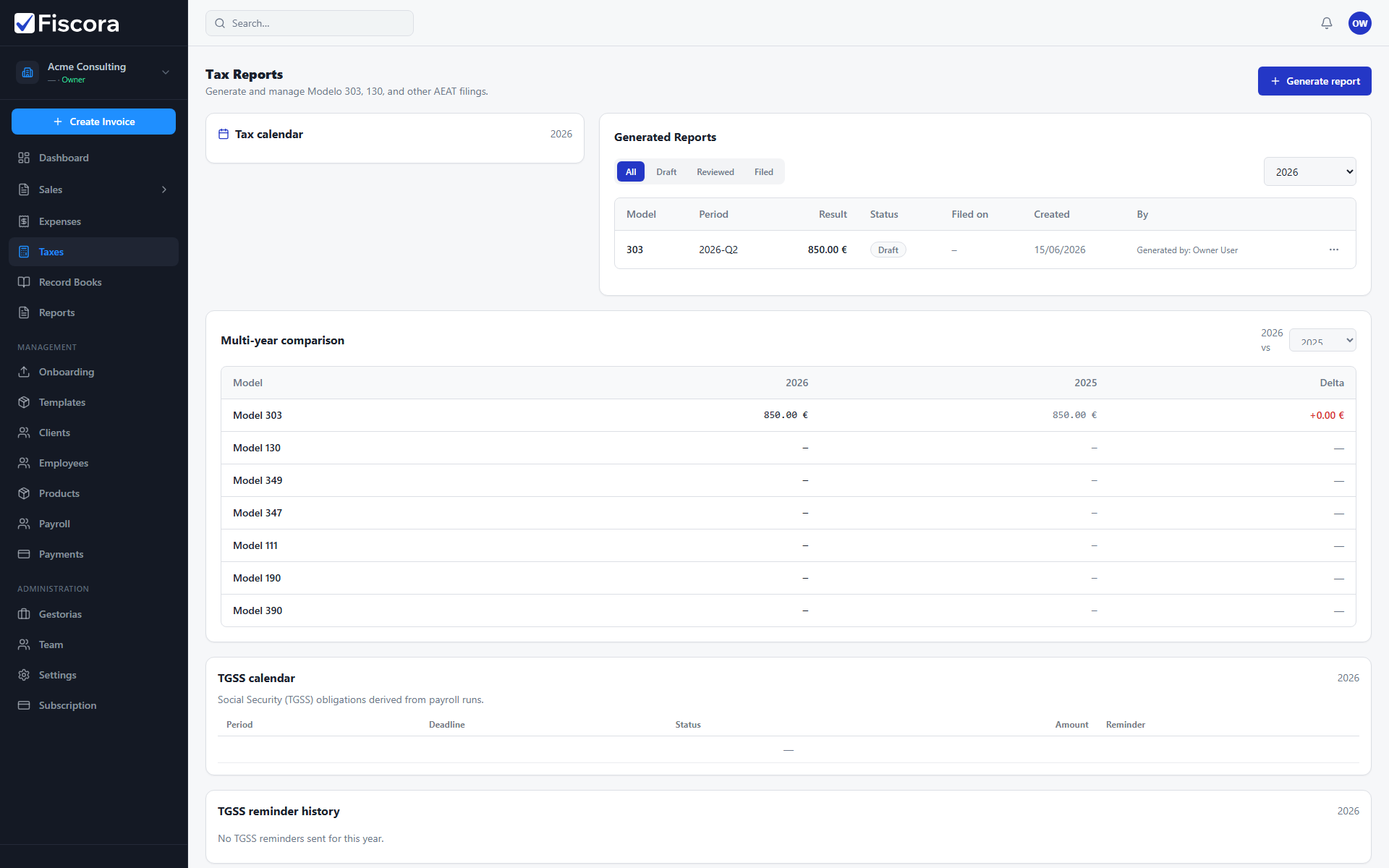This screenshot has width=1389, height=868.
Task: Click the Sales document icon
Action: (x=24, y=190)
